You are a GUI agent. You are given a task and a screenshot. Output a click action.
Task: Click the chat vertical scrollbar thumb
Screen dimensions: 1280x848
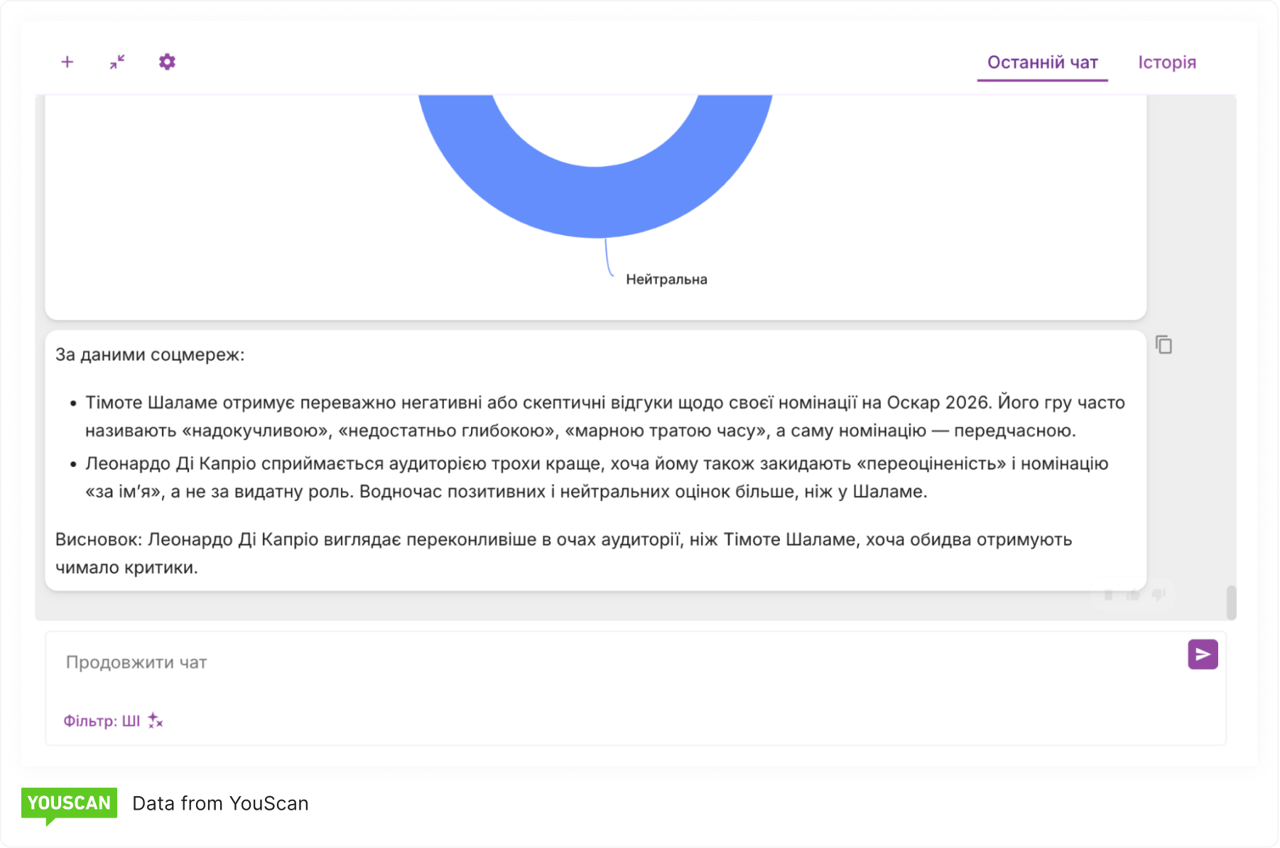[x=1231, y=602]
